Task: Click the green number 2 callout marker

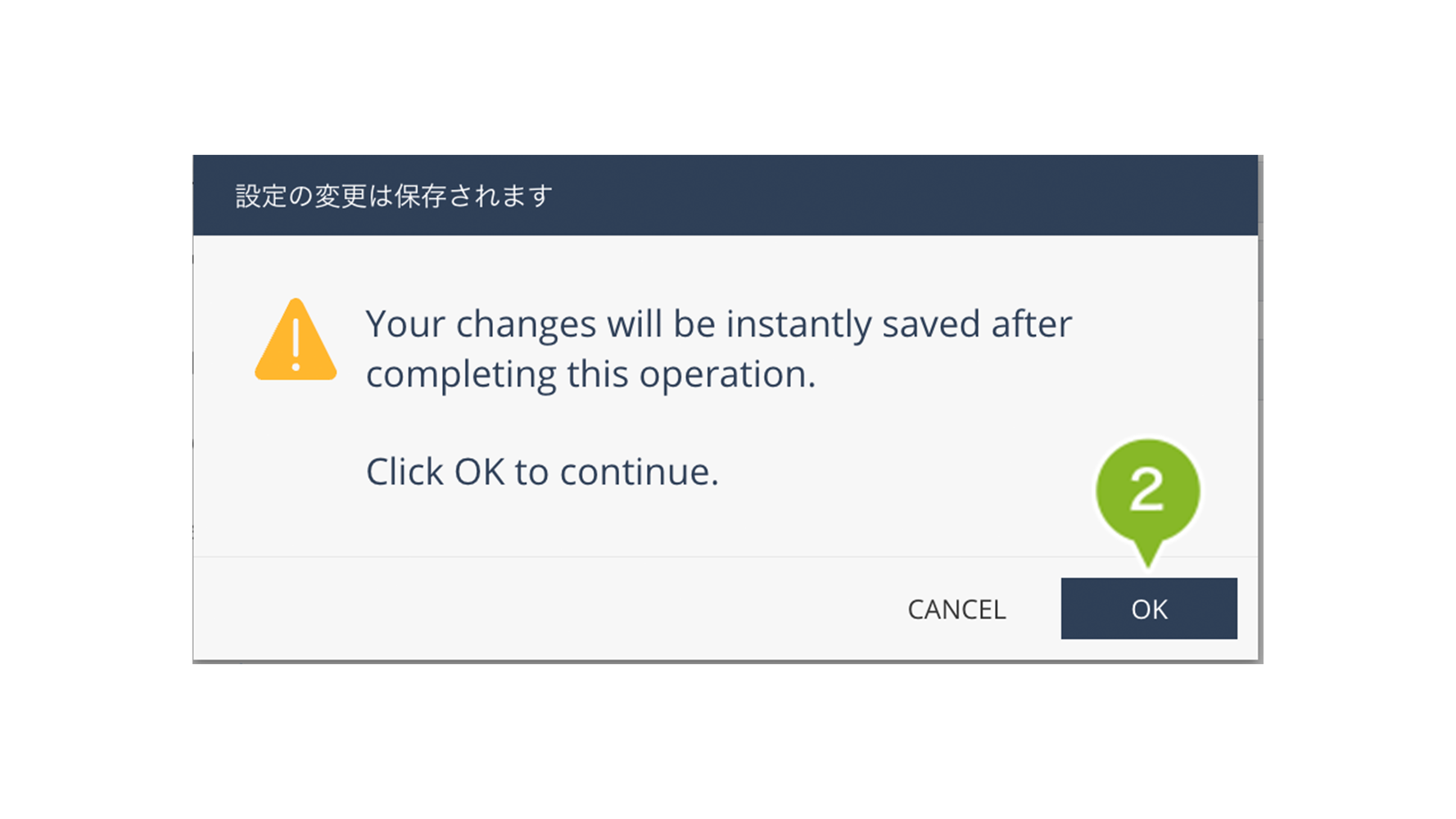Action: pos(1147,490)
